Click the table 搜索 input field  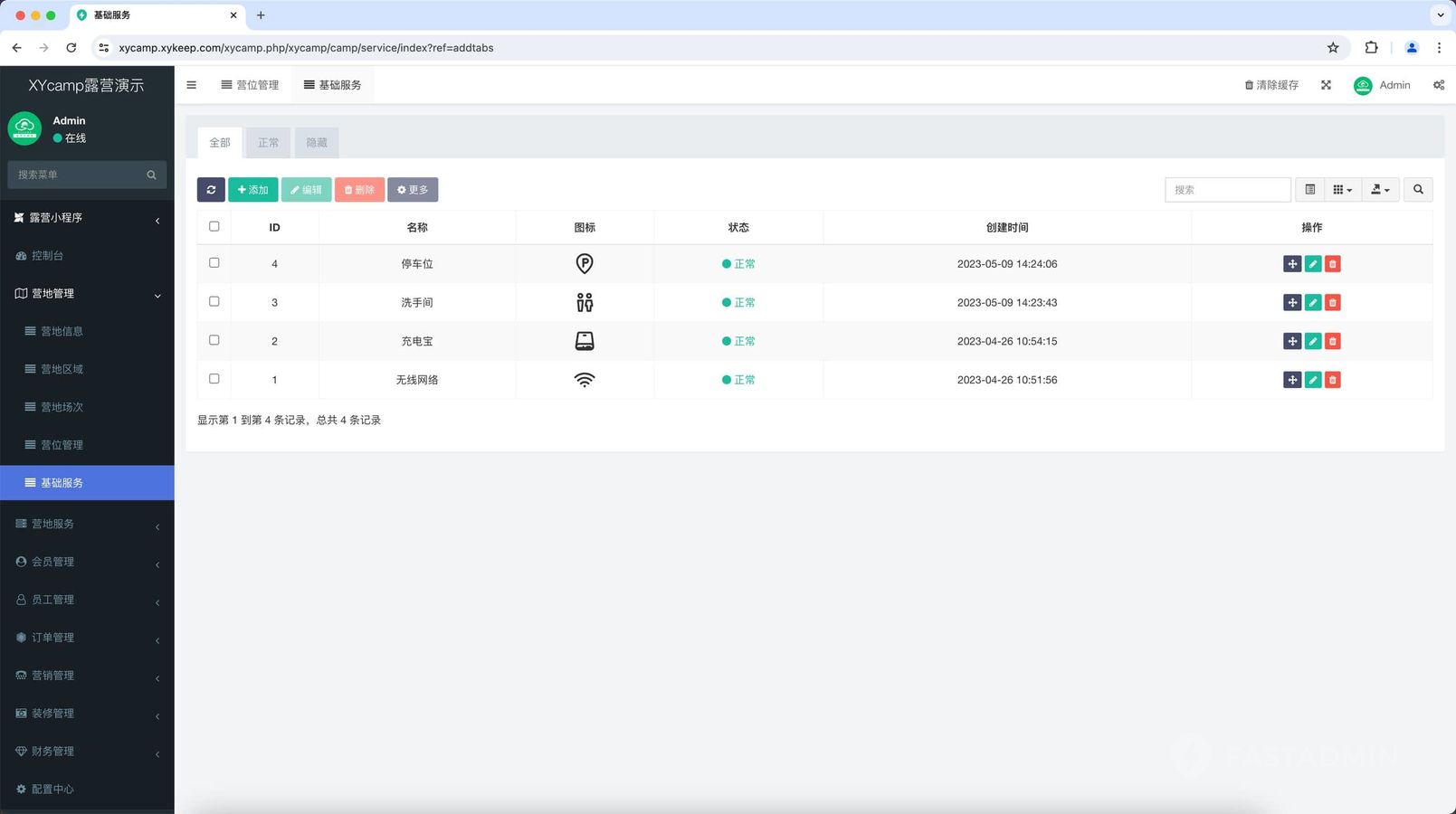tap(1227, 190)
